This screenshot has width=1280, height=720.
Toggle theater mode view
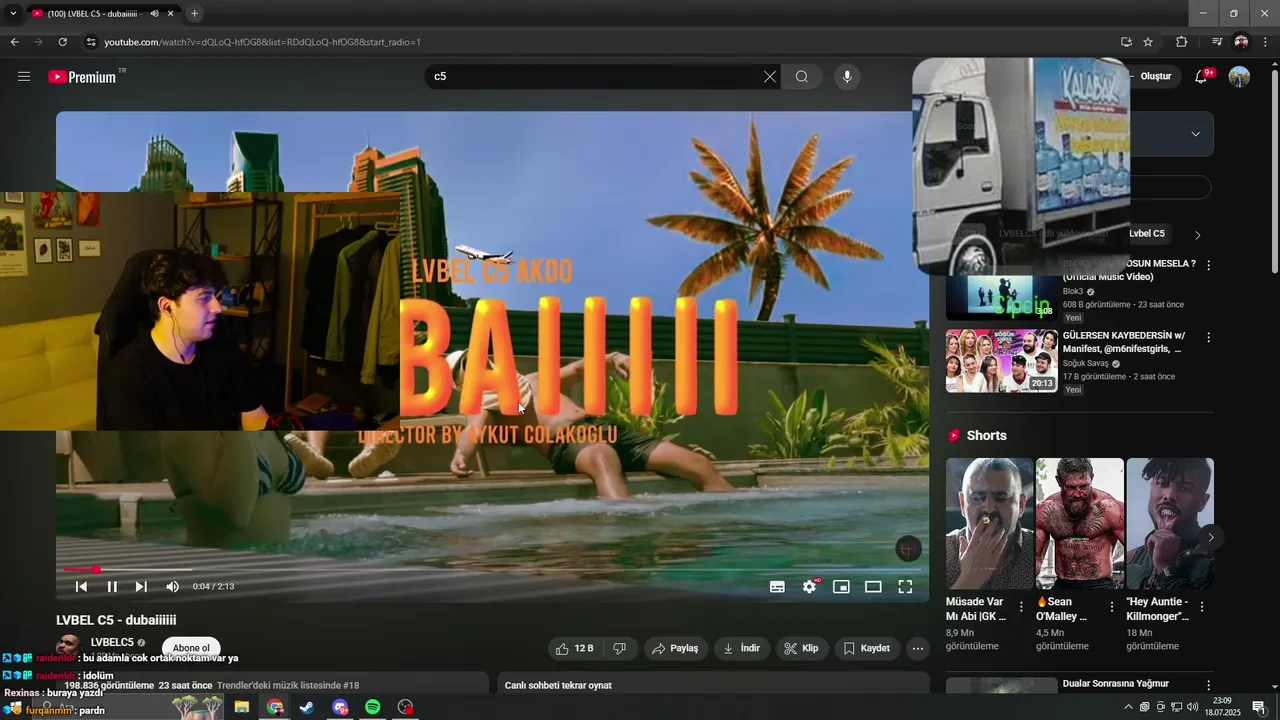click(x=873, y=587)
